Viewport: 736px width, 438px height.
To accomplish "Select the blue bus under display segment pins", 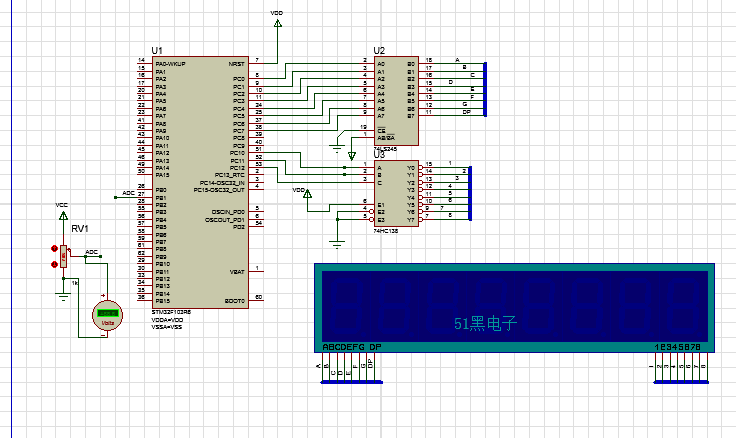I will click(x=352, y=382).
